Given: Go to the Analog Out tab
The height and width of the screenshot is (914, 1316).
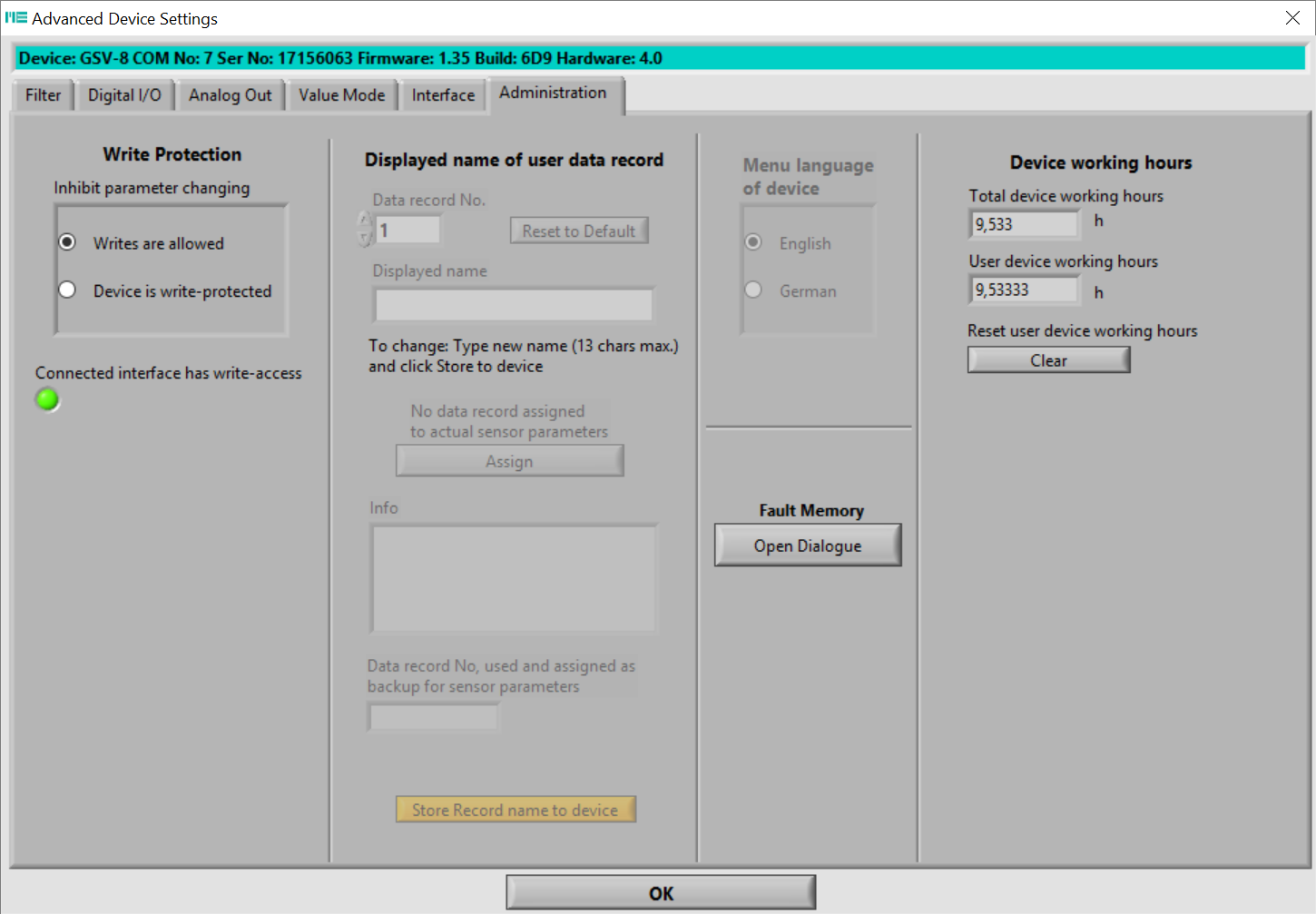Looking at the screenshot, I should (231, 95).
